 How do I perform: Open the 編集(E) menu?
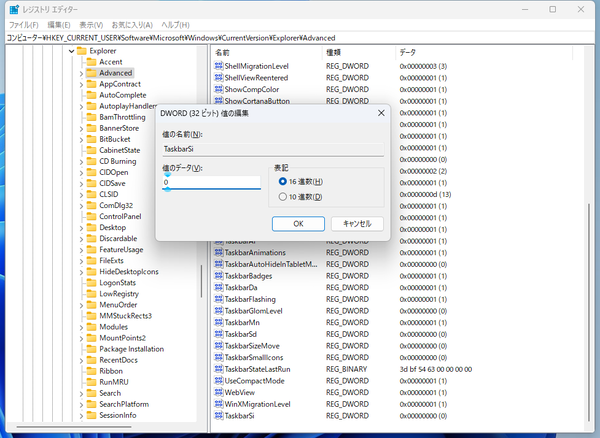[x=59, y=25]
